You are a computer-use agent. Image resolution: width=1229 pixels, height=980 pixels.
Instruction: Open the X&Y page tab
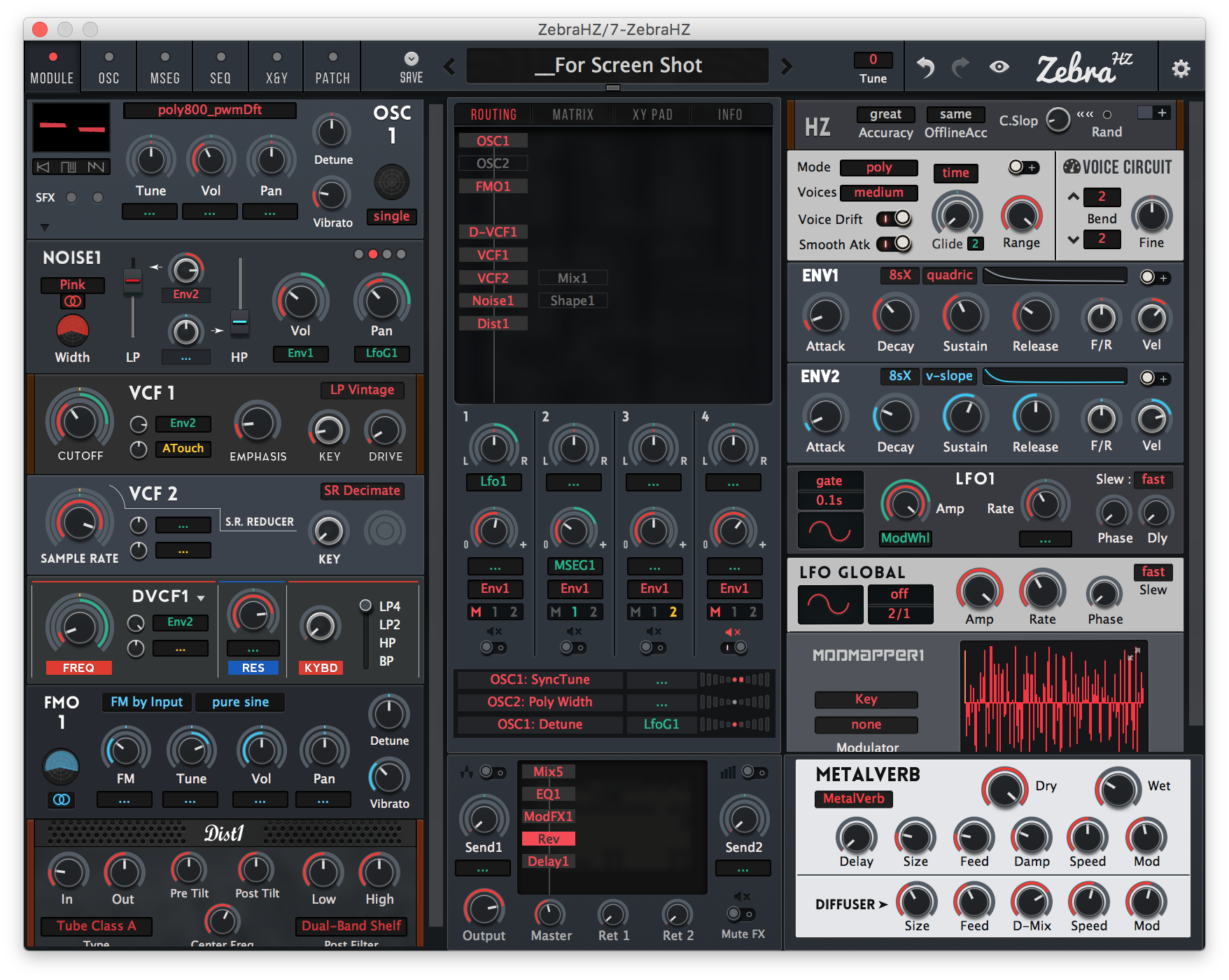[x=276, y=69]
